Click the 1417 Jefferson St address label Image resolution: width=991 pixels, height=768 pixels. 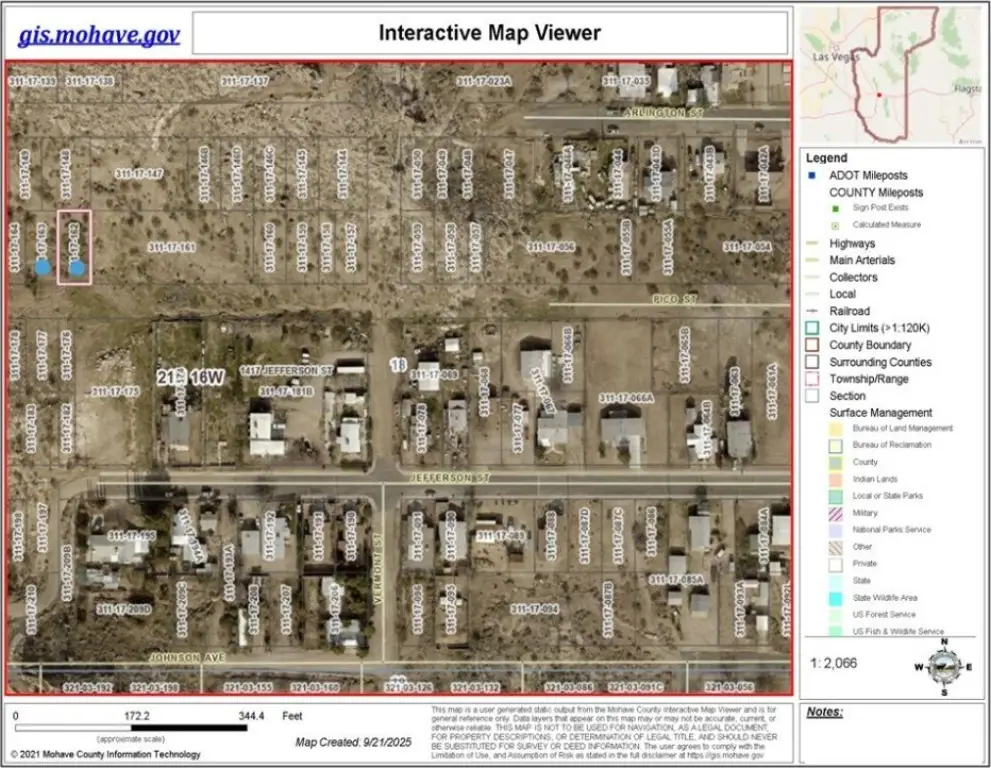[285, 371]
